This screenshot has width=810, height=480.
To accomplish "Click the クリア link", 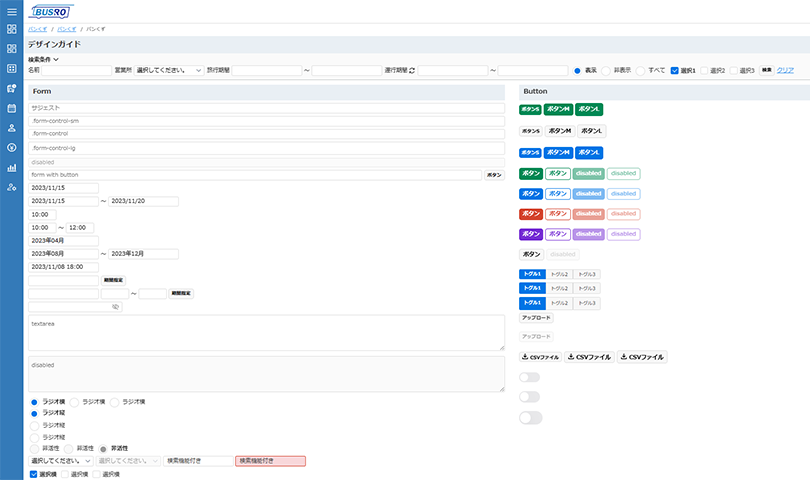I will pos(785,71).
